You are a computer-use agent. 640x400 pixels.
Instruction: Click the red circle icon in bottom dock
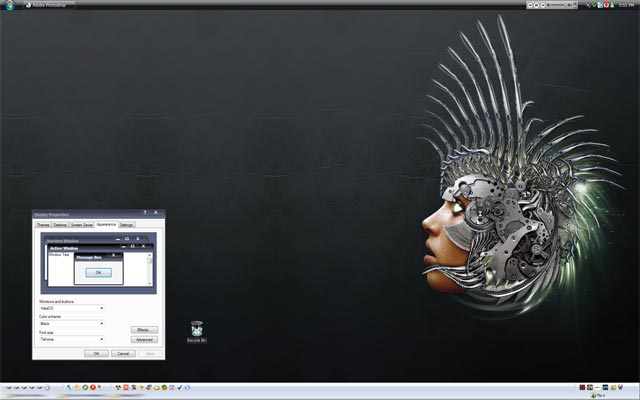click(93, 387)
